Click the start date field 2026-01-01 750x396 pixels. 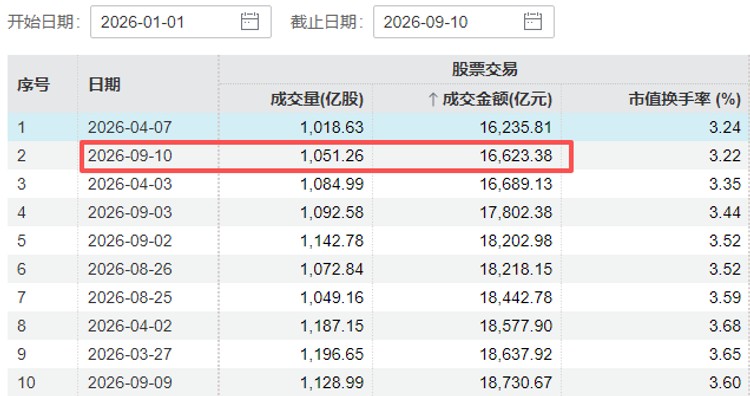click(x=181, y=22)
